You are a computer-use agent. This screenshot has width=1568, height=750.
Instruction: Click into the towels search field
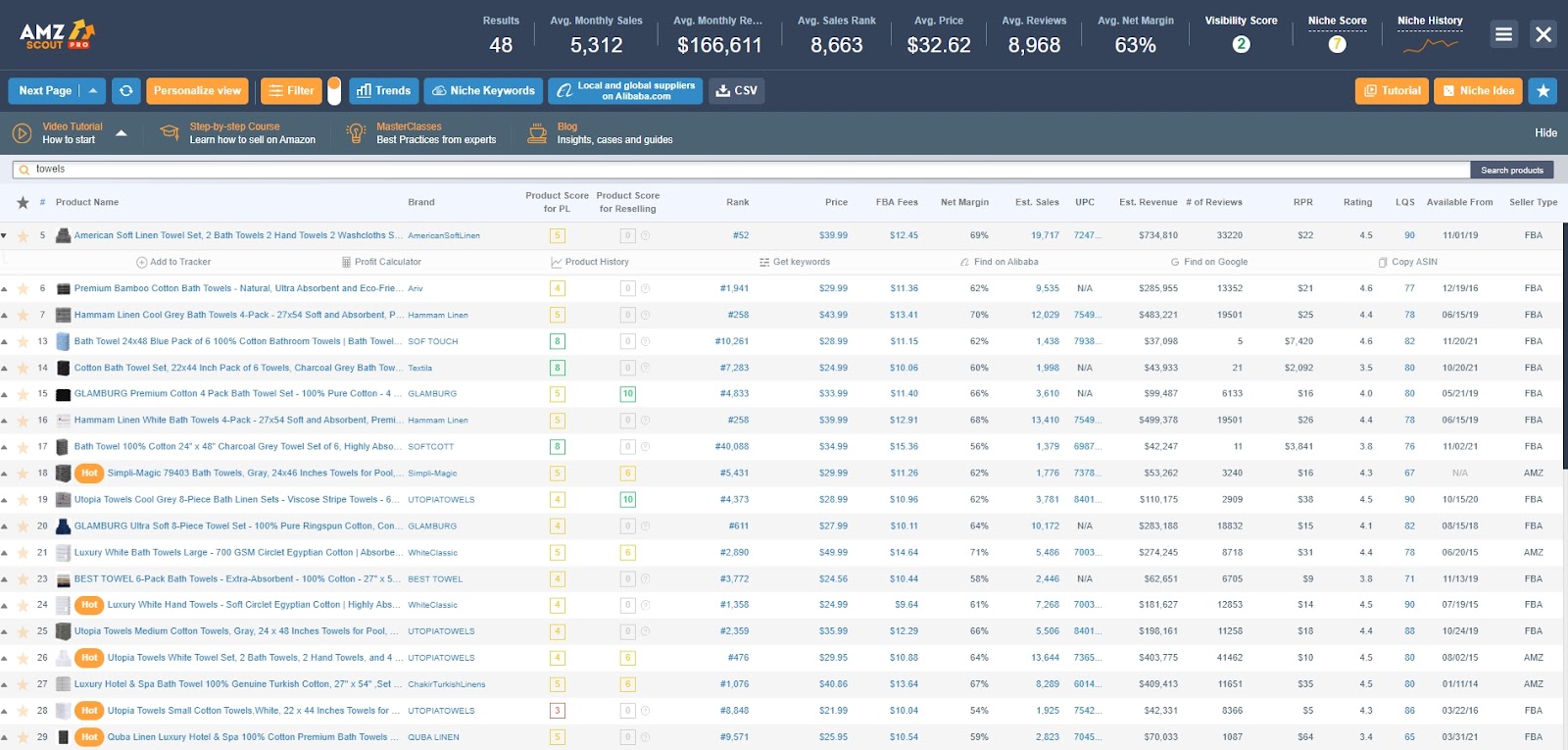[745, 170]
